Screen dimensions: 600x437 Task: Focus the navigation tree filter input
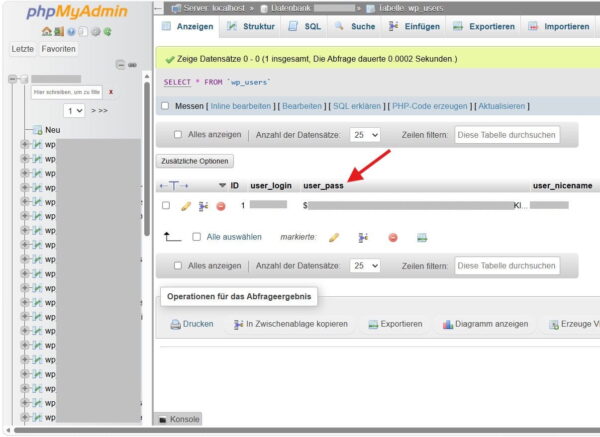pyautogui.click(x=67, y=92)
